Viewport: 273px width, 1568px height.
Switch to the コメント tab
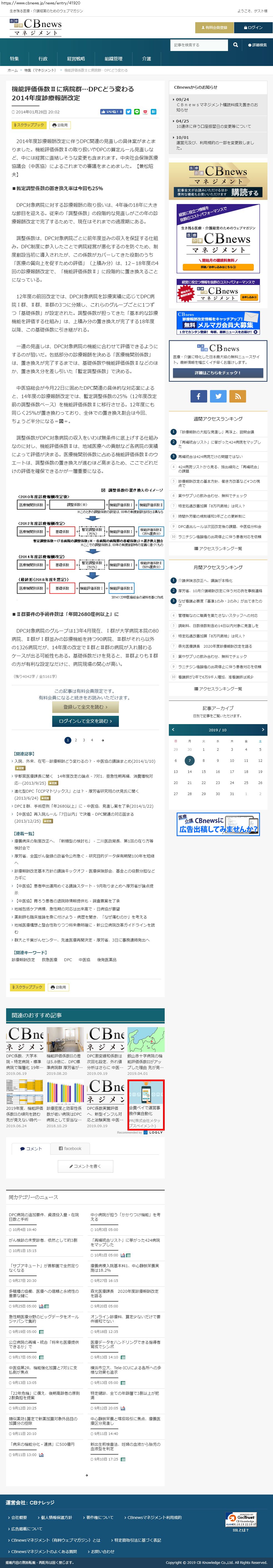(x=31, y=1149)
